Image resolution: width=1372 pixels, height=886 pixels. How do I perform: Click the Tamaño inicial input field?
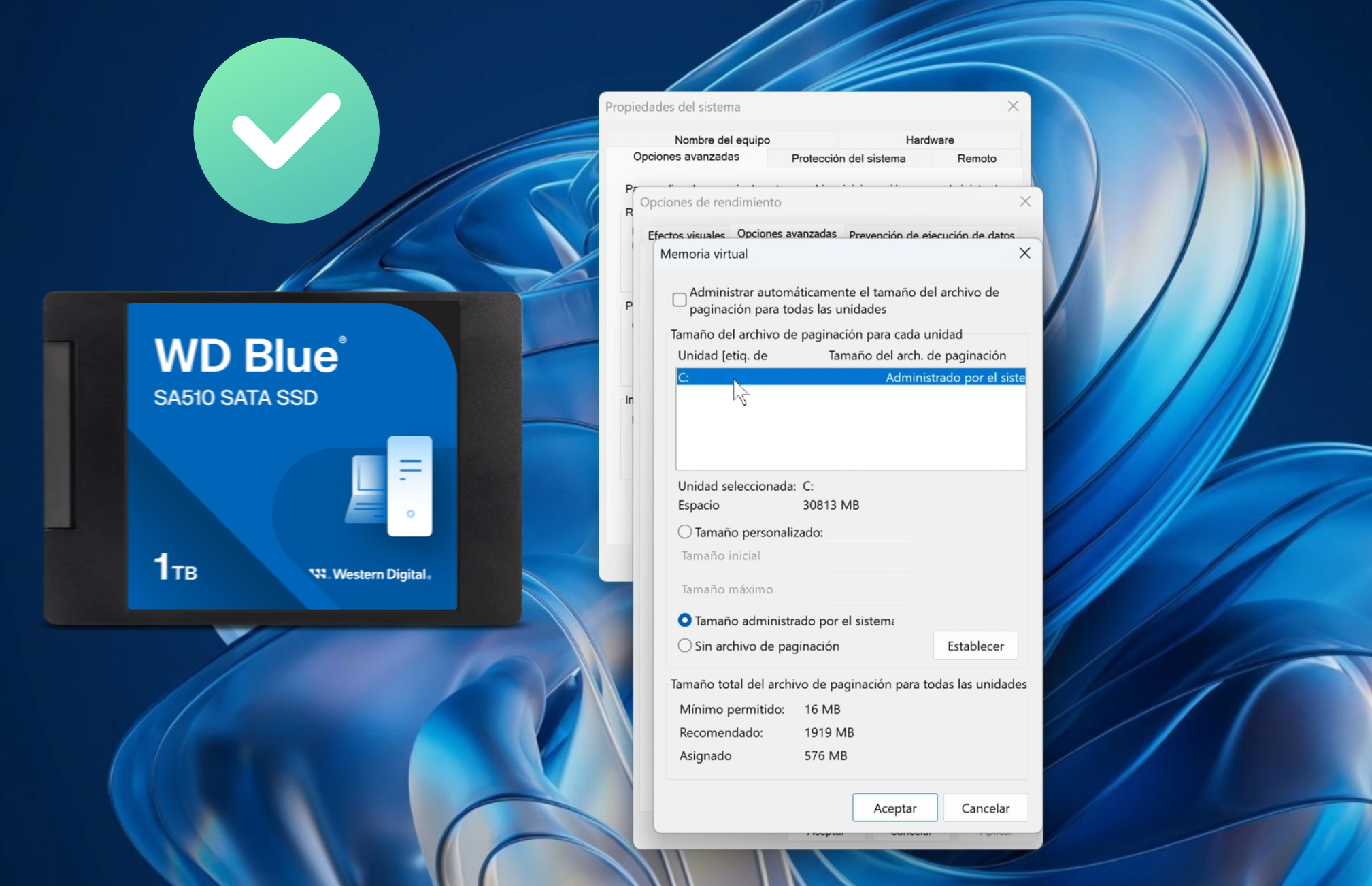868,555
